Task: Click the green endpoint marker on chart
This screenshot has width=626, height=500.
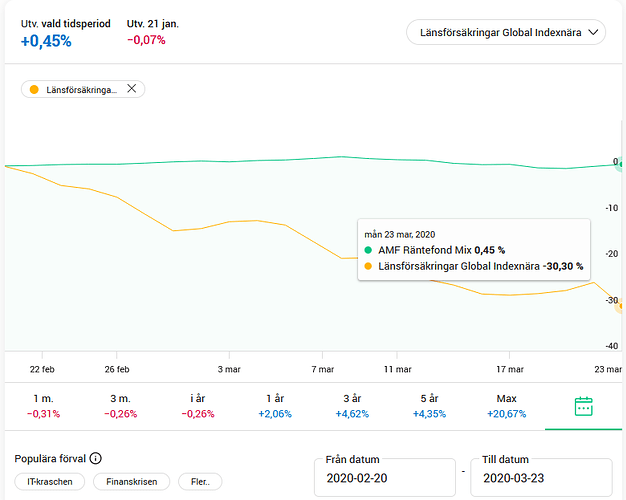Action: pos(620,164)
